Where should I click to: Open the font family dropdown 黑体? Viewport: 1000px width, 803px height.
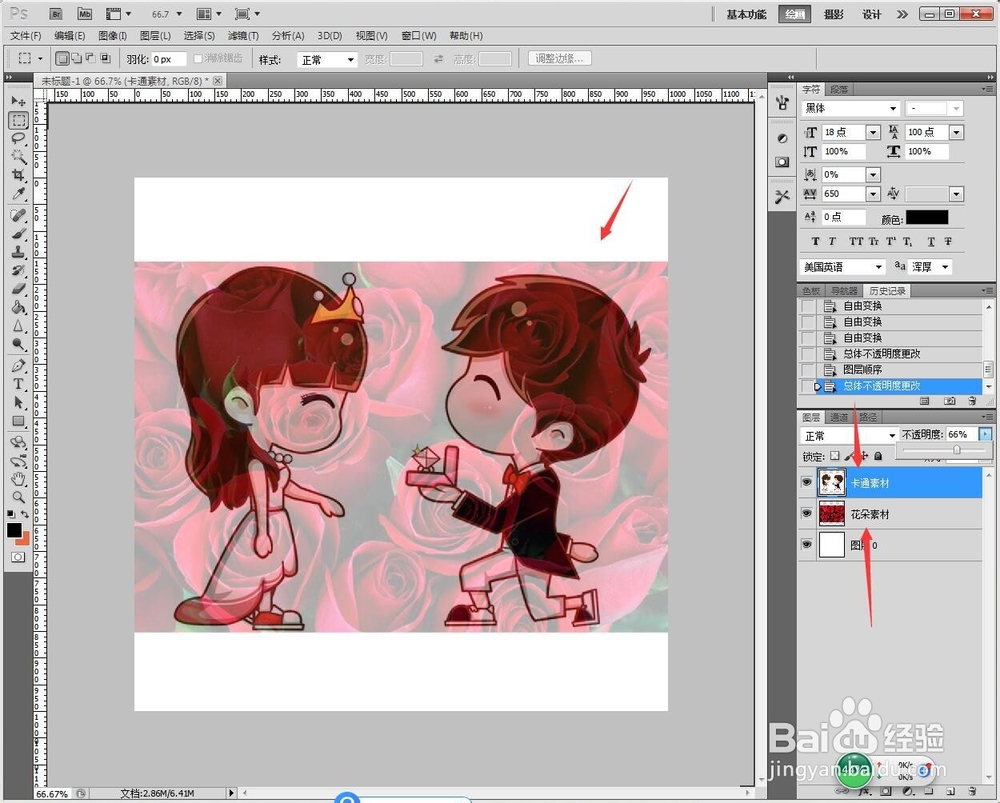click(x=851, y=108)
